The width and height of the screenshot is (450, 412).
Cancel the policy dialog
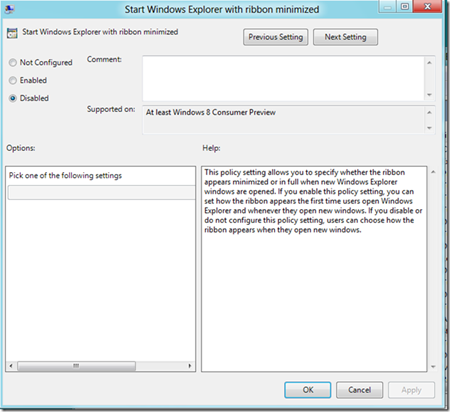tap(359, 390)
